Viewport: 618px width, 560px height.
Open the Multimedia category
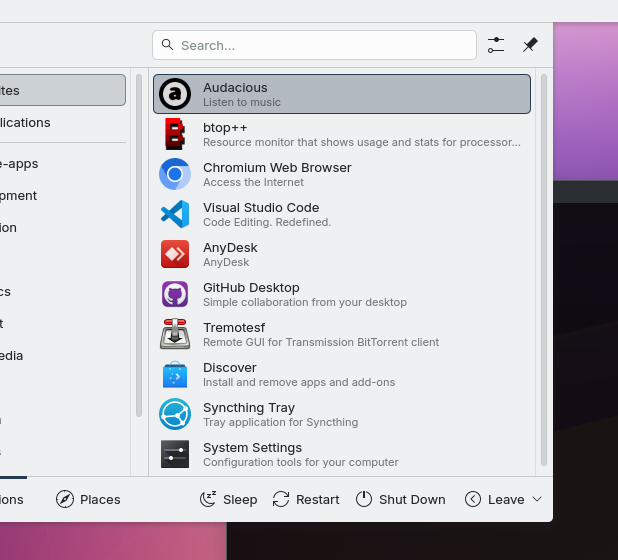coord(63,355)
